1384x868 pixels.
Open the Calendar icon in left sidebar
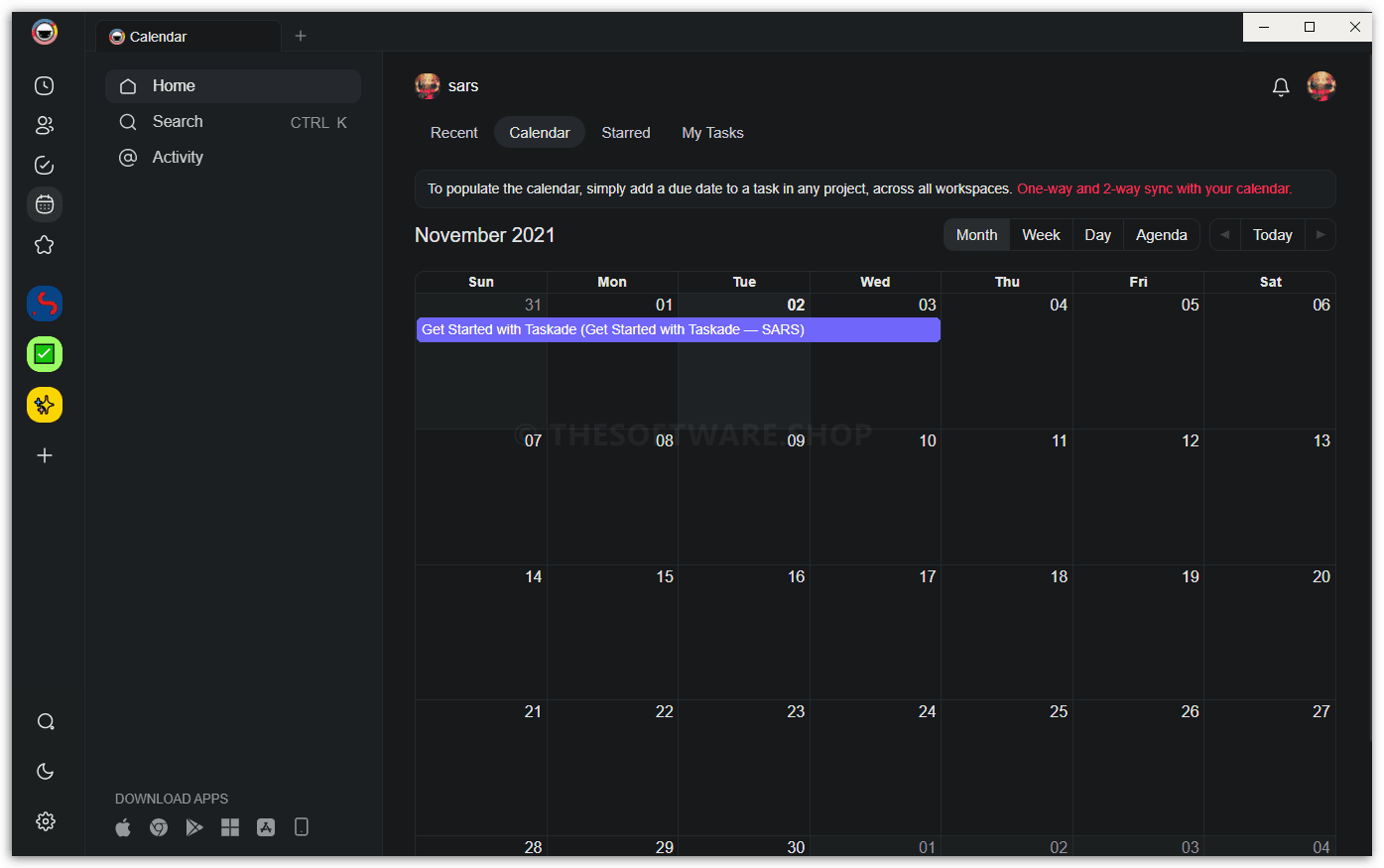(x=45, y=204)
